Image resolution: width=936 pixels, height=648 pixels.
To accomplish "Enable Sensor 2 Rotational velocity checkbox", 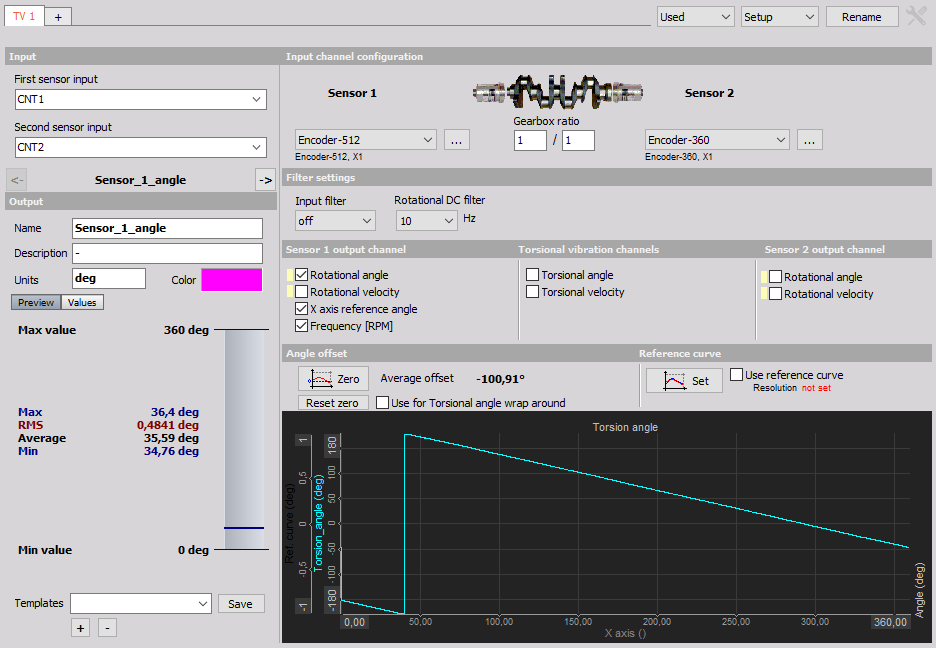I will [775, 294].
